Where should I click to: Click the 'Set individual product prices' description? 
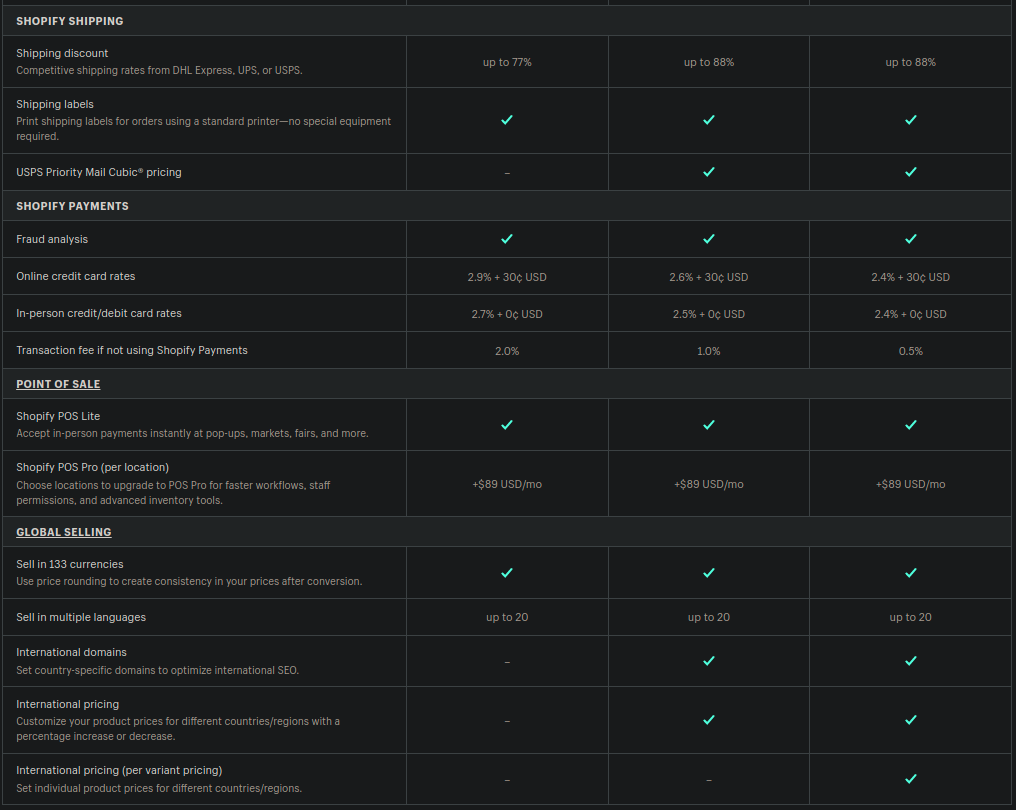click(159, 788)
